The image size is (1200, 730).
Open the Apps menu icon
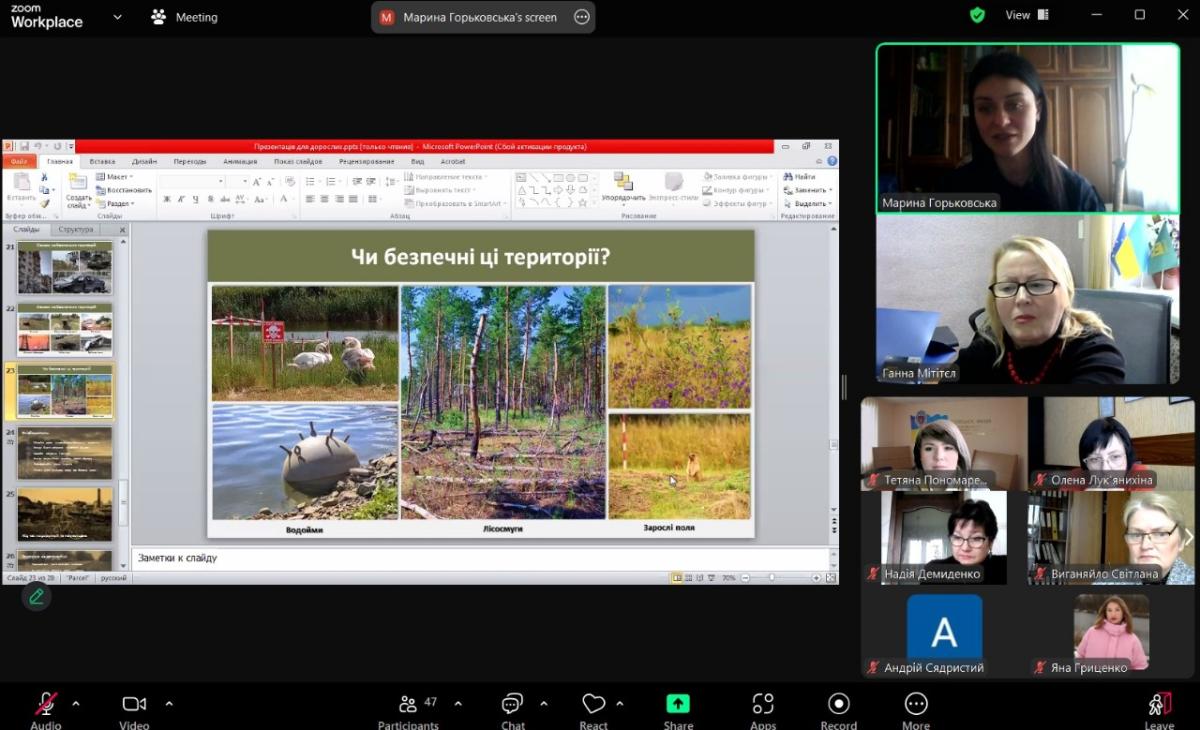coord(763,705)
